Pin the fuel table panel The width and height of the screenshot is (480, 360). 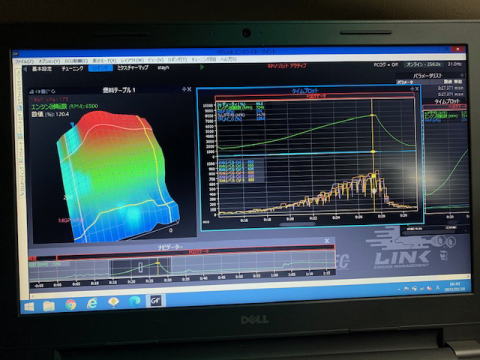(x=184, y=89)
